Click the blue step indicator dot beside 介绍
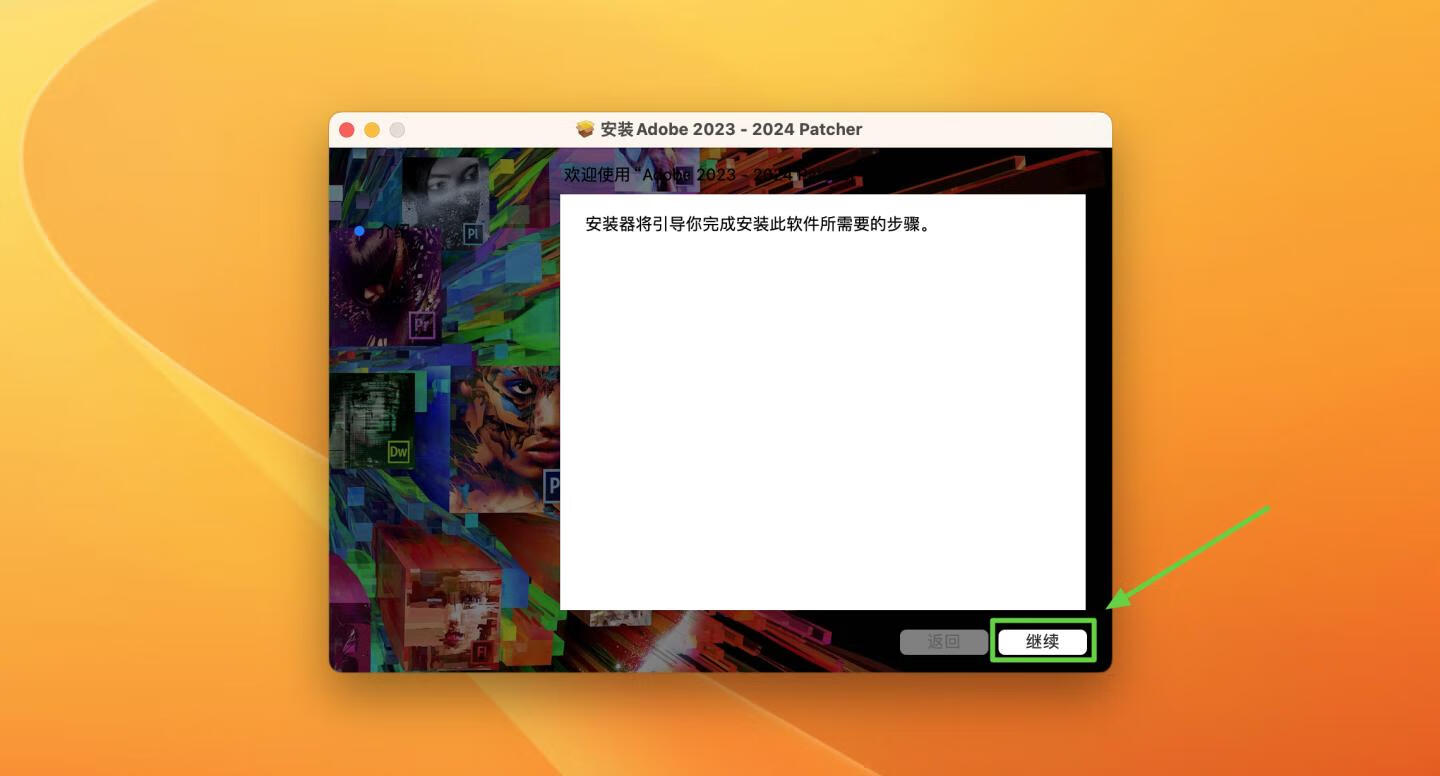Screen dimensions: 1440x776 click(359, 230)
